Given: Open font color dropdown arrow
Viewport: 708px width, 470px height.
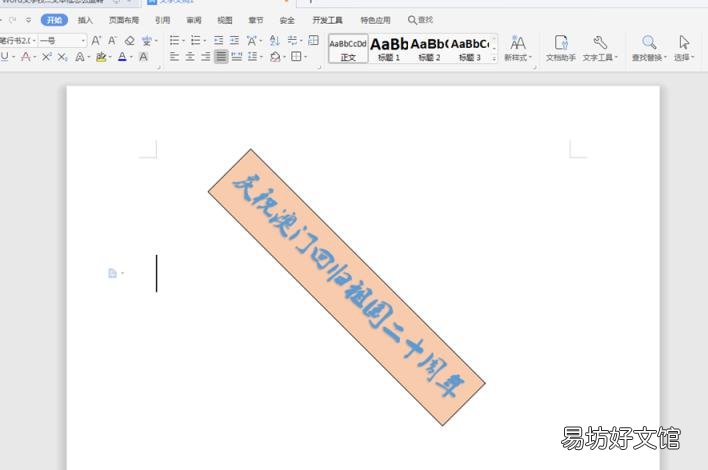Looking at the screenshot, I should [131, 57].
